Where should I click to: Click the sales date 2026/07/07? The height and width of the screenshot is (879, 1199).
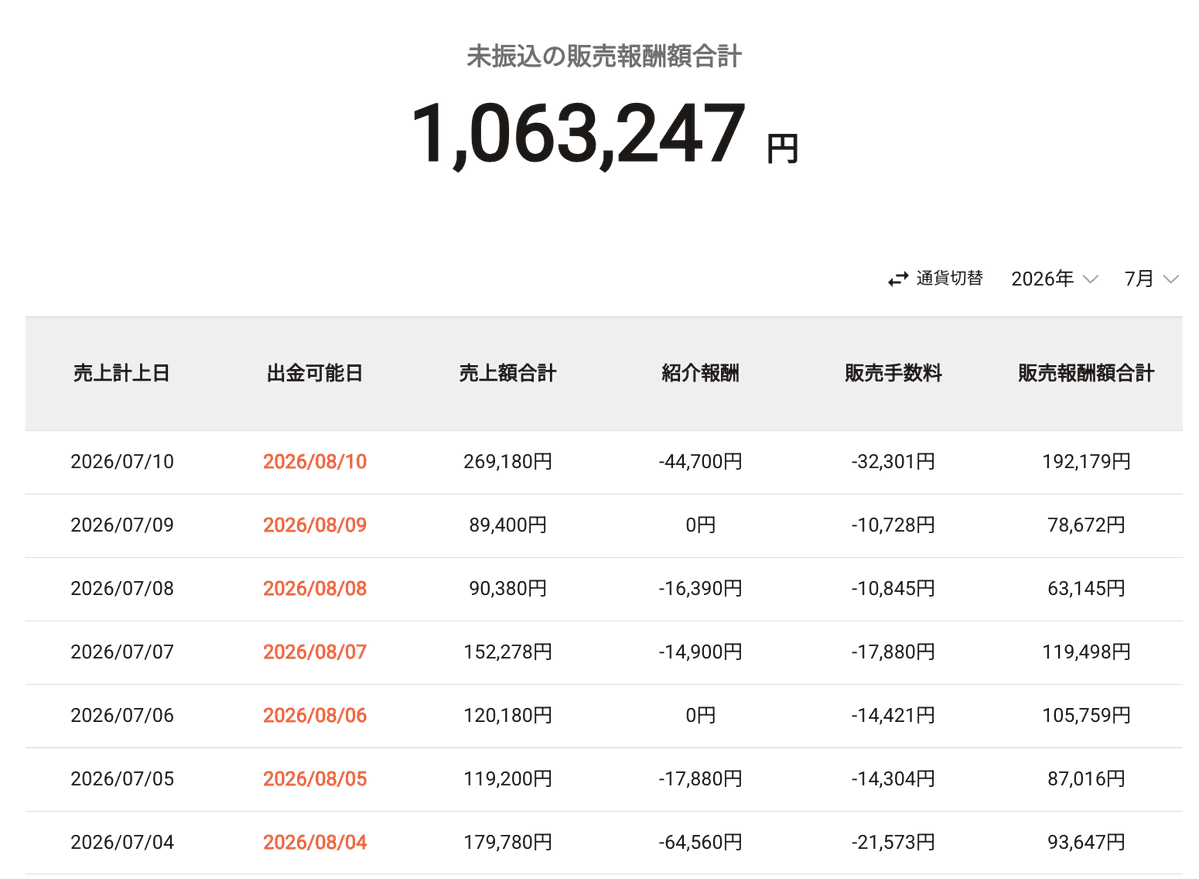(122, 652)
